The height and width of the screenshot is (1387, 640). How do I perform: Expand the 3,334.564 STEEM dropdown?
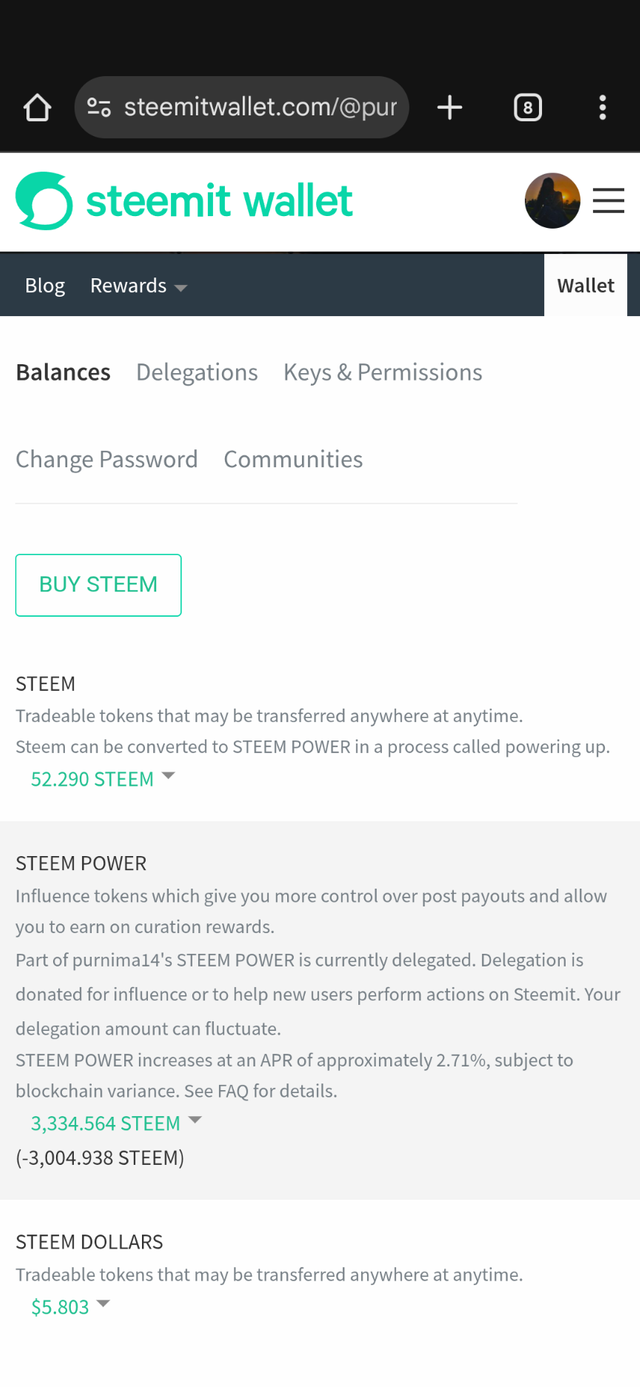(x=116, y=1123)
